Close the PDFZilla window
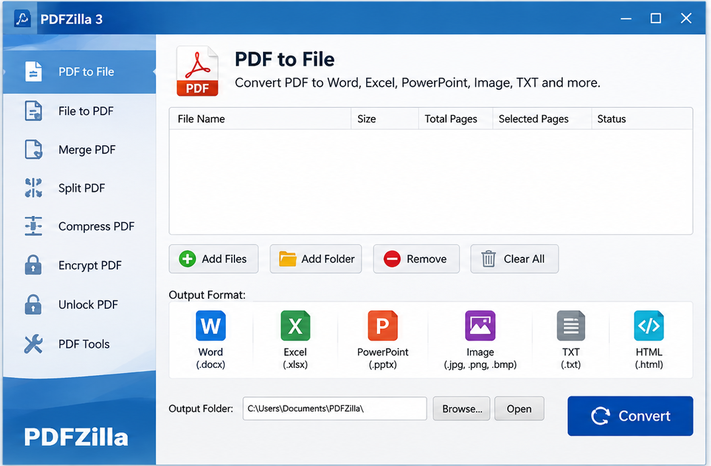 coord(686,19)
